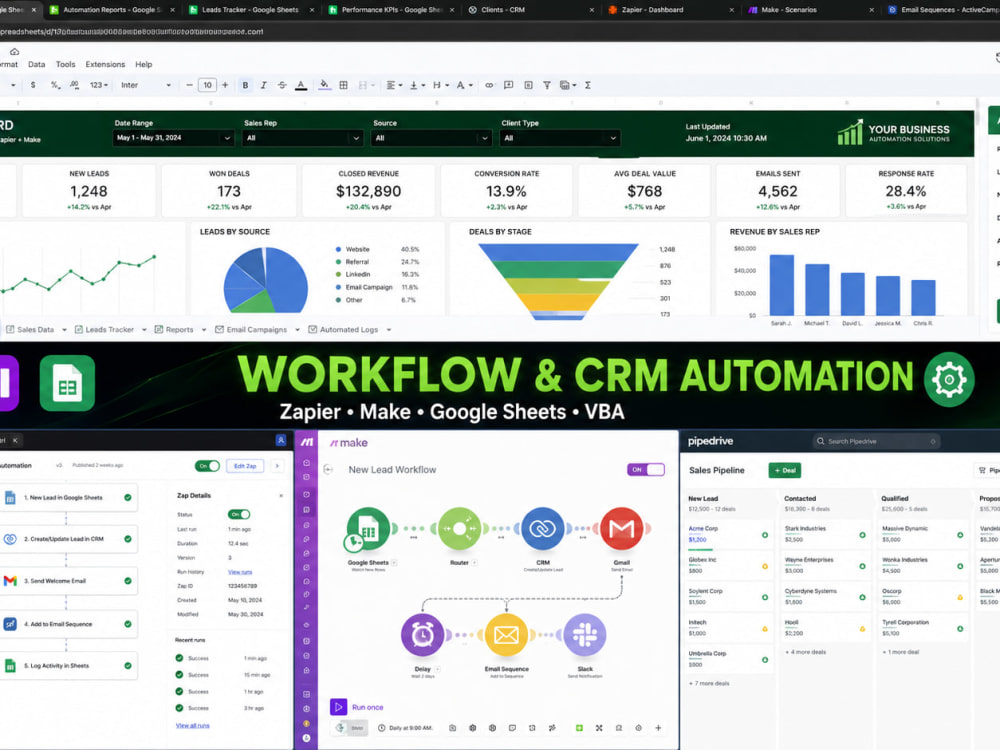Click the + Deal button in Pipedrive
This screenshot has height=750, width=1000.
(784, 470)
